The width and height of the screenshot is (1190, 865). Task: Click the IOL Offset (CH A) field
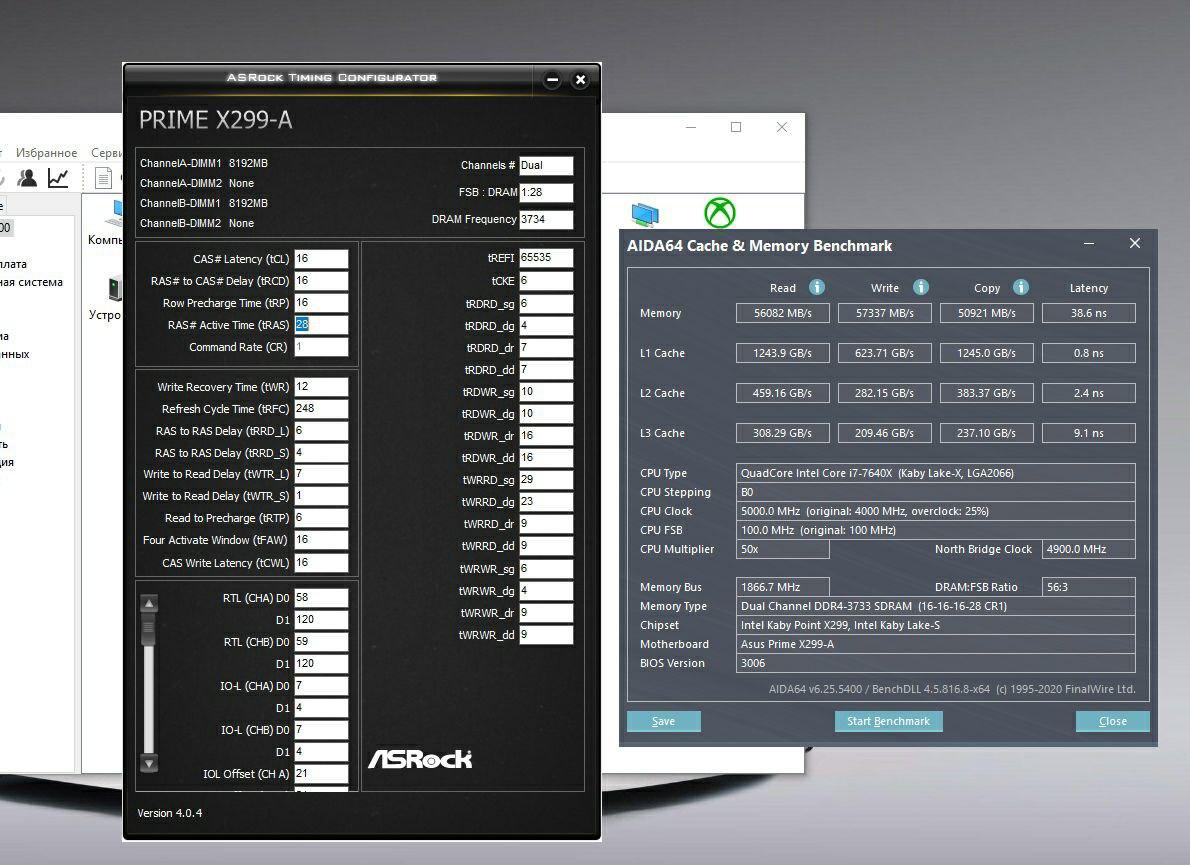point(321,774)
